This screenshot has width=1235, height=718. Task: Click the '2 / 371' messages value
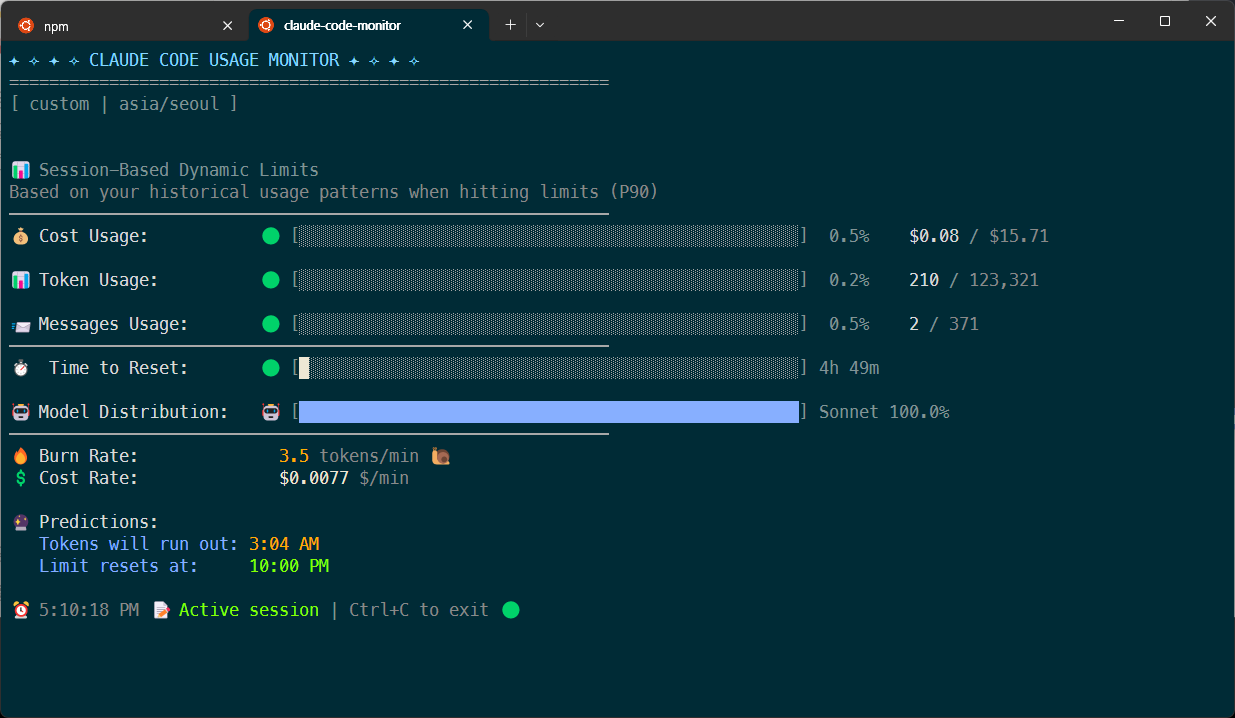(944, 325)
